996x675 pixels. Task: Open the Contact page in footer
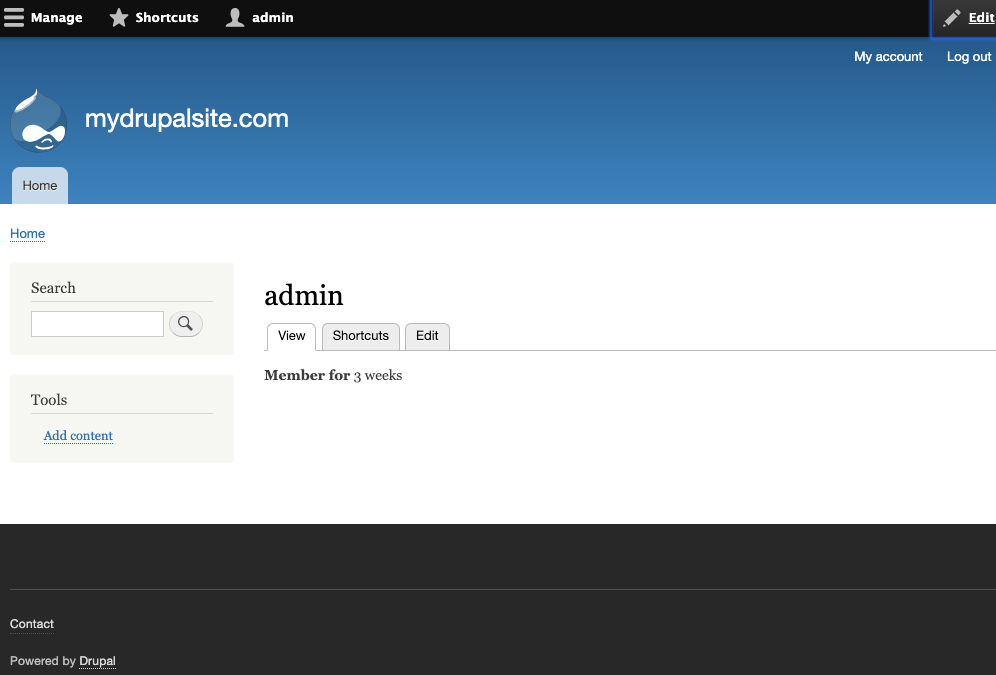(x=31, y=623)
